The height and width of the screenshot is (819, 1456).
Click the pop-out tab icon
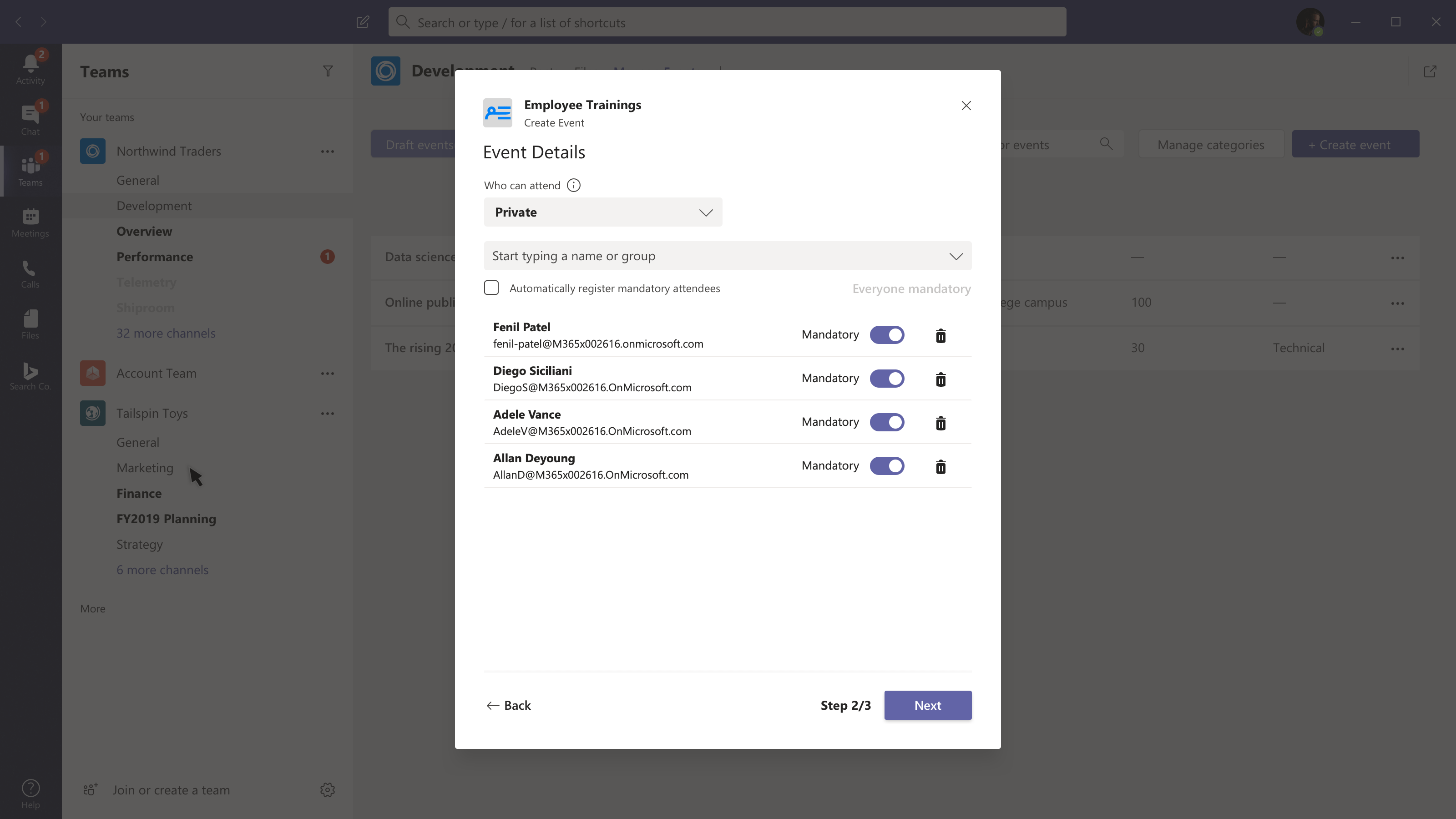pos(1430,71)
